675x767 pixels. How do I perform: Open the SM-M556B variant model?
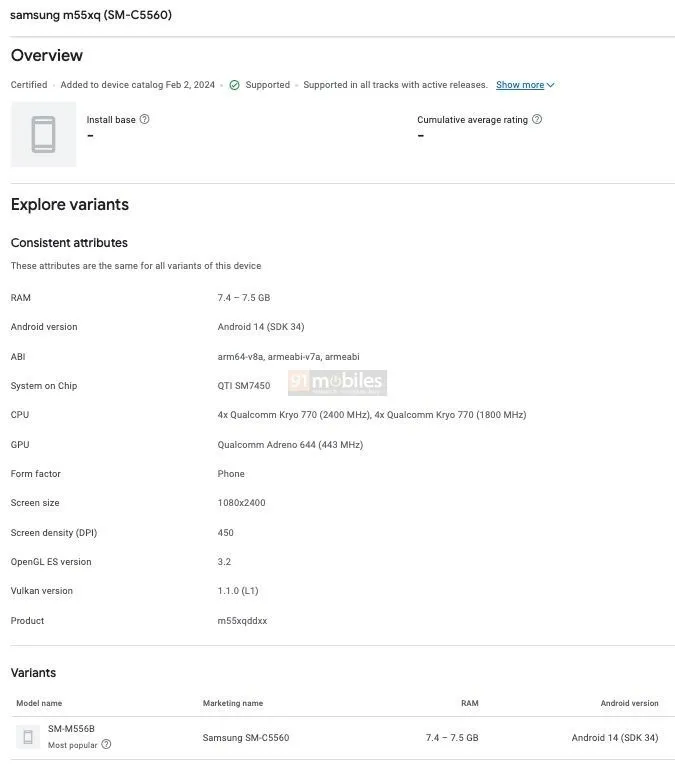point(71,729)
